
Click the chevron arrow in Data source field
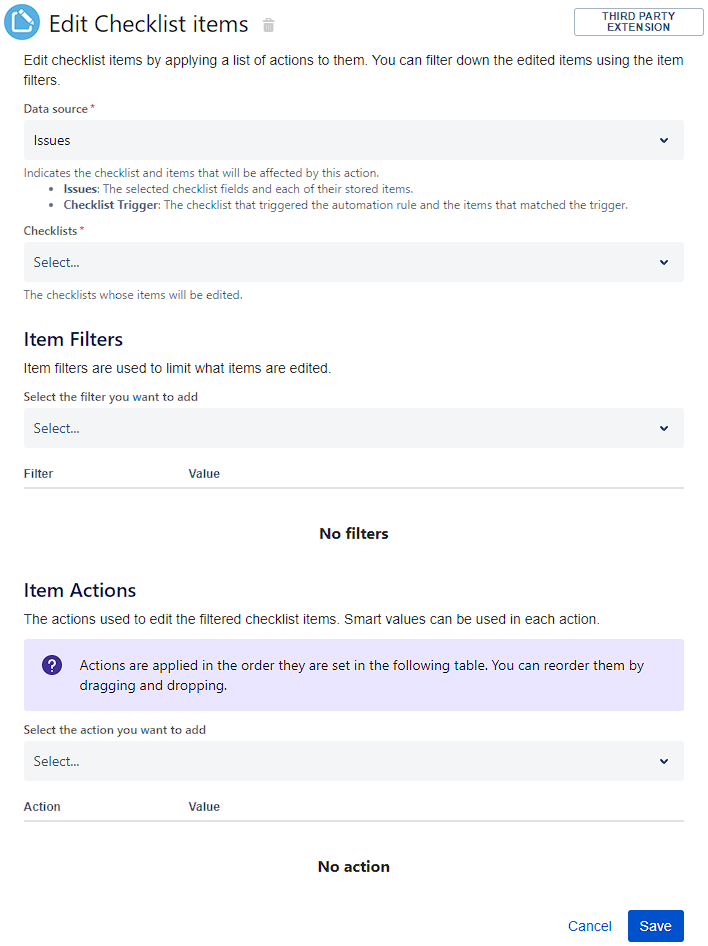tap(664, 141)
